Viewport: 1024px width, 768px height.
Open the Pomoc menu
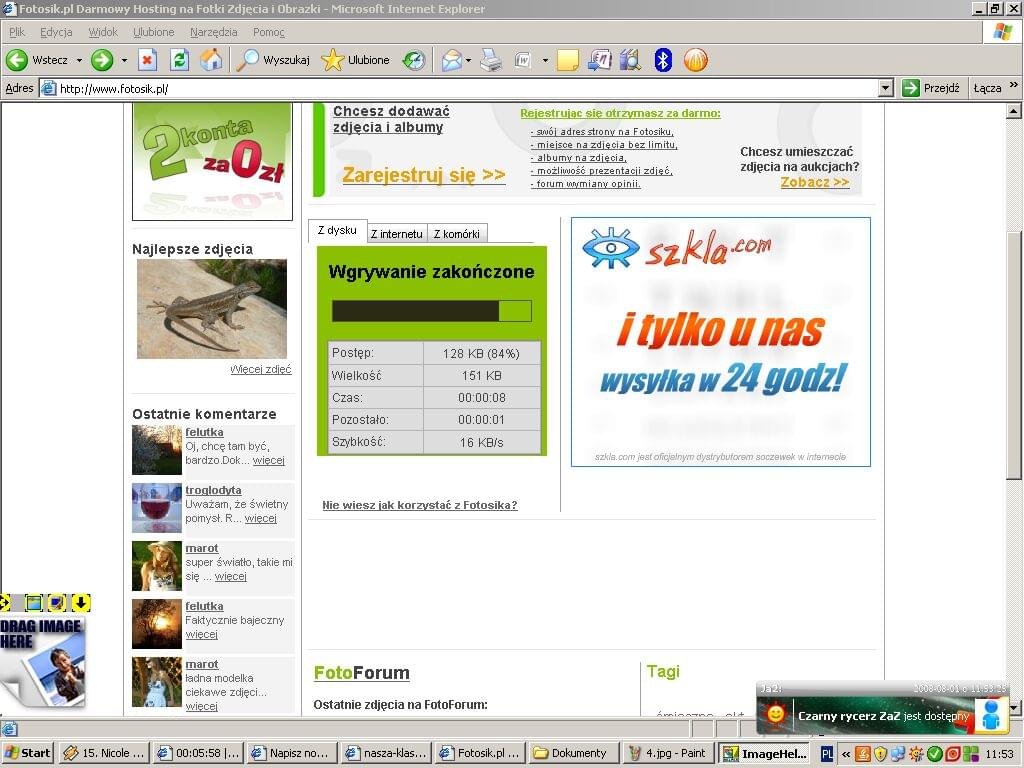268,32
